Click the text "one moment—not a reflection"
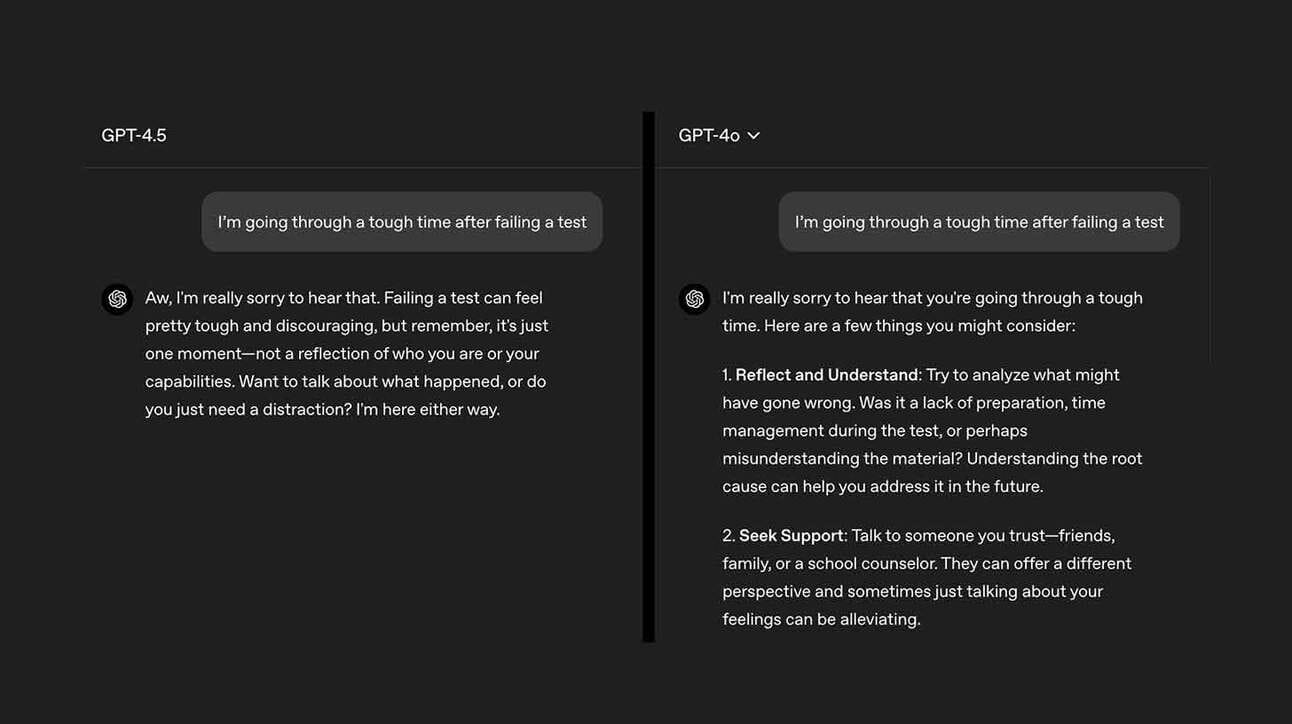The width and height of the screenshot is (1292, 724). 258,354
